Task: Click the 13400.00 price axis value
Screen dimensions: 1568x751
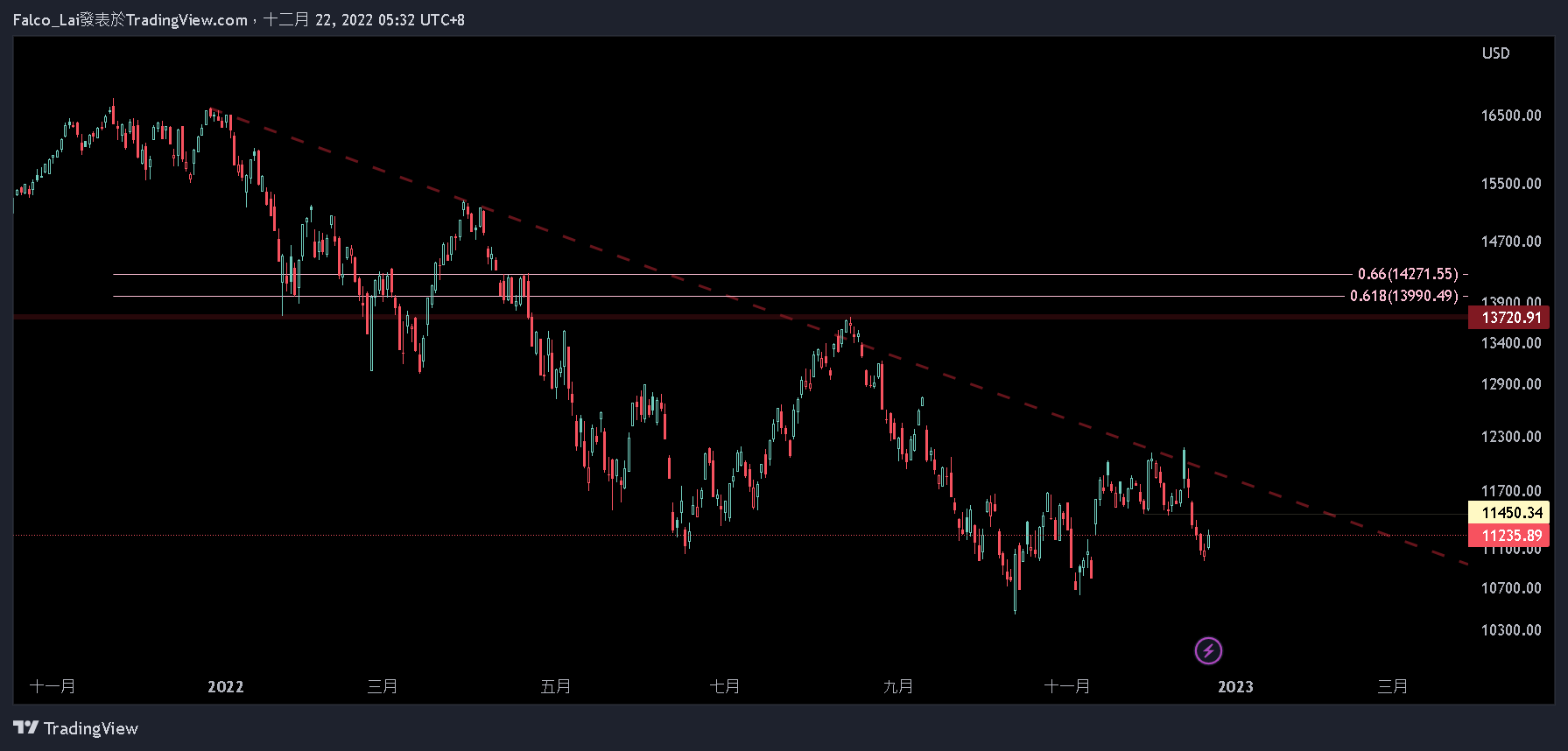Action: coord(1511,343)
